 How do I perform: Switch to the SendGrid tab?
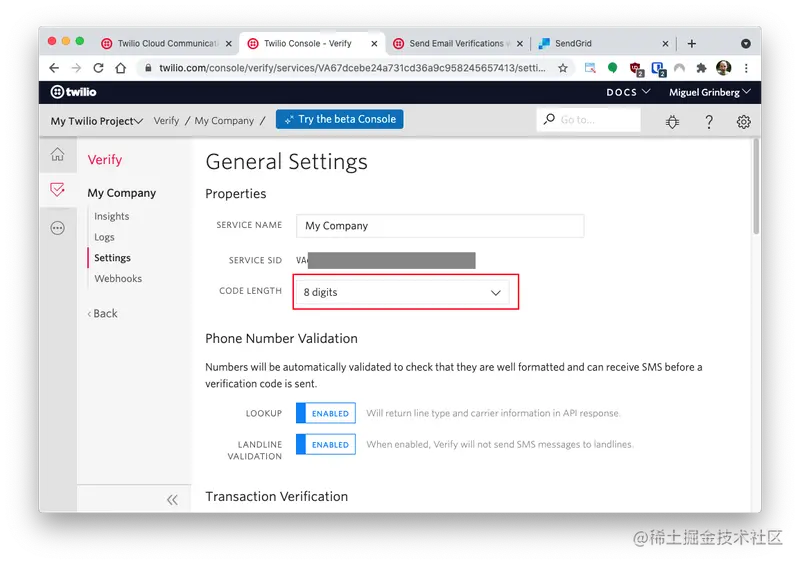604,43
